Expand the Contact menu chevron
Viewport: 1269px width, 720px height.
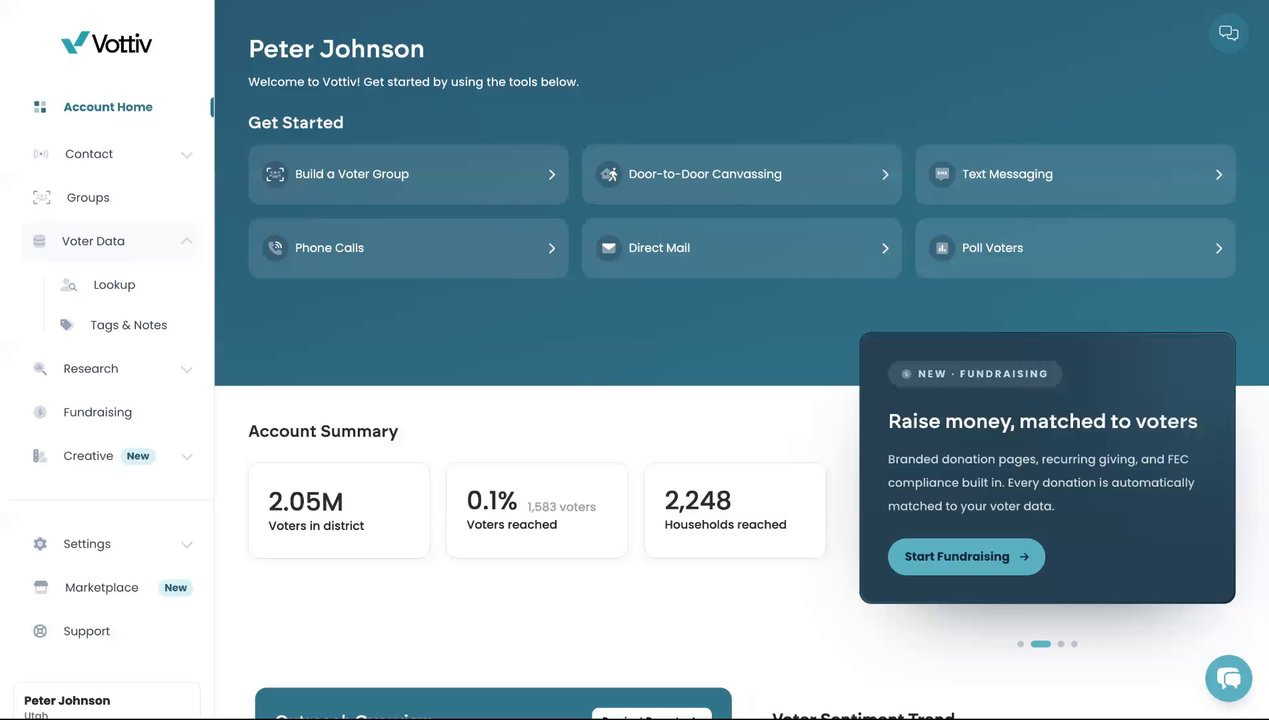tap(186, 155)
